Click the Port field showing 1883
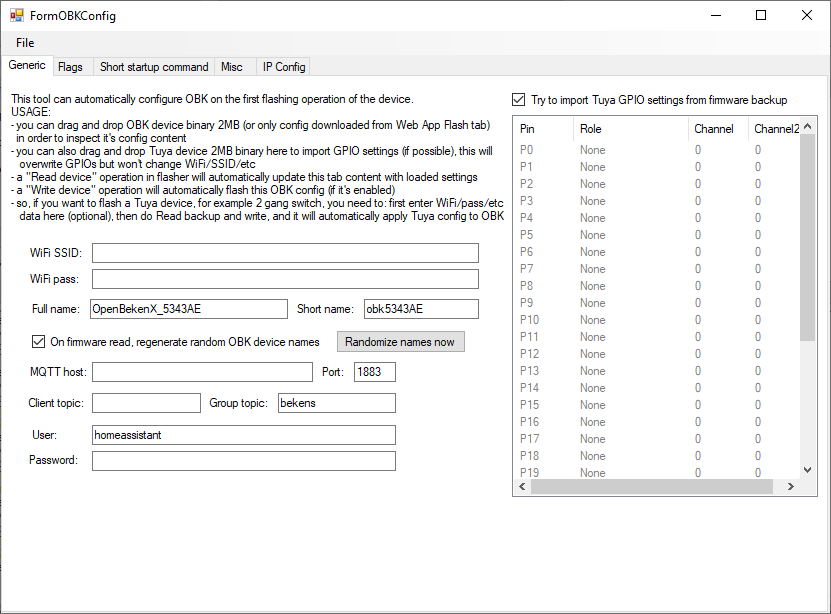 point(374,372)
